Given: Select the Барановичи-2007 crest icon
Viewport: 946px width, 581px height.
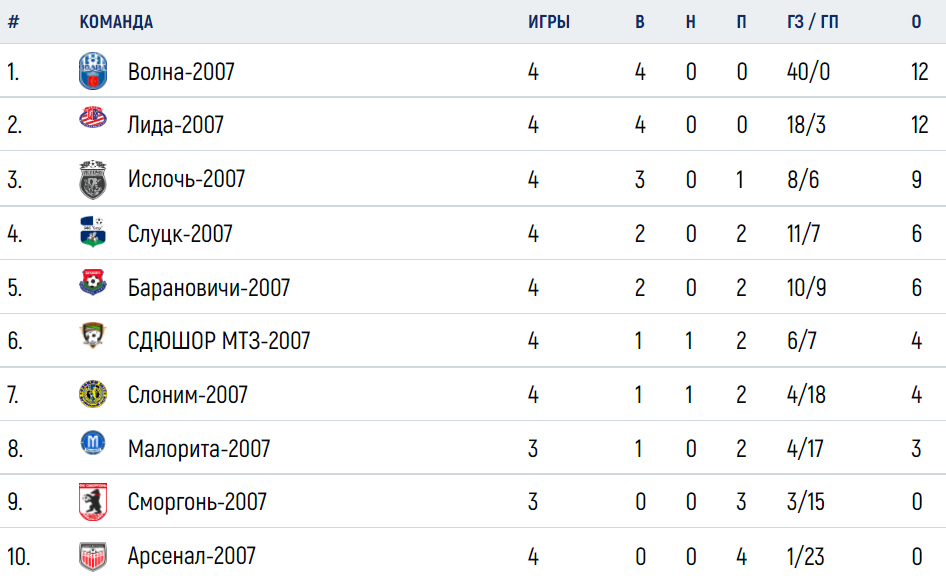Looking at the screenshot, I should coord(93,282).
